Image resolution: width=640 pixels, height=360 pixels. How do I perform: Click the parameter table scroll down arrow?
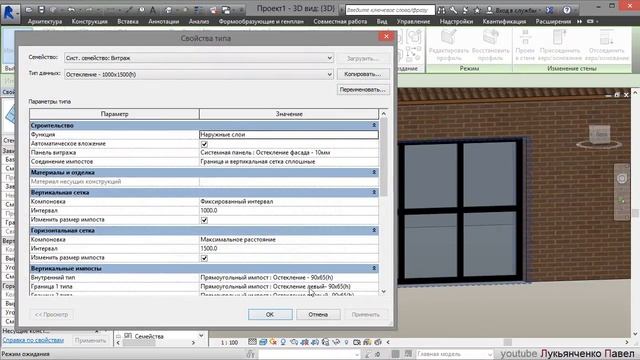(x=383, y=291)
